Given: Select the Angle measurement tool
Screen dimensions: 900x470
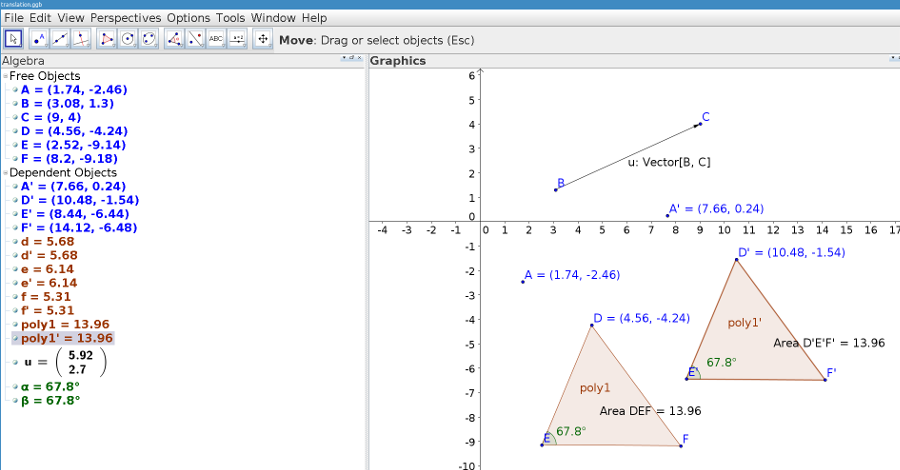Looking at the screenshot, I should point(174,39).
